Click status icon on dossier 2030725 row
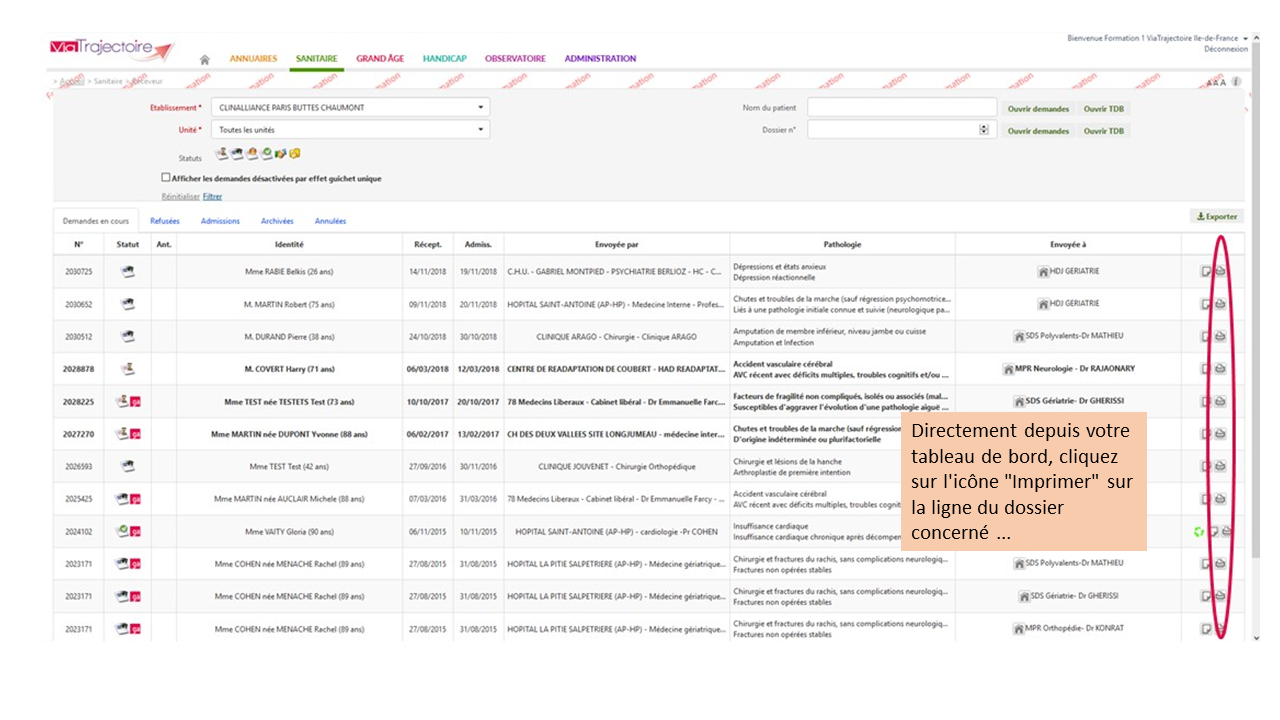Image resolution: width=1280 pixels, height=720 pixels. pyautogui.click(x=127, y=271)
